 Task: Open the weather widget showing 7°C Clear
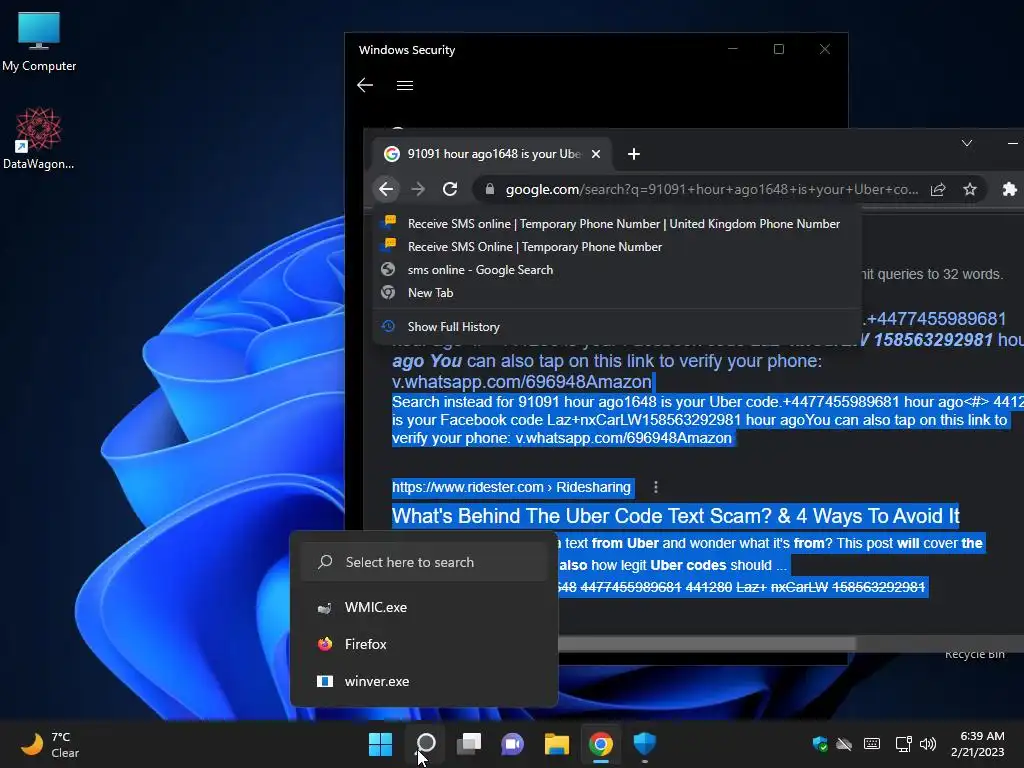pos(49,744)
